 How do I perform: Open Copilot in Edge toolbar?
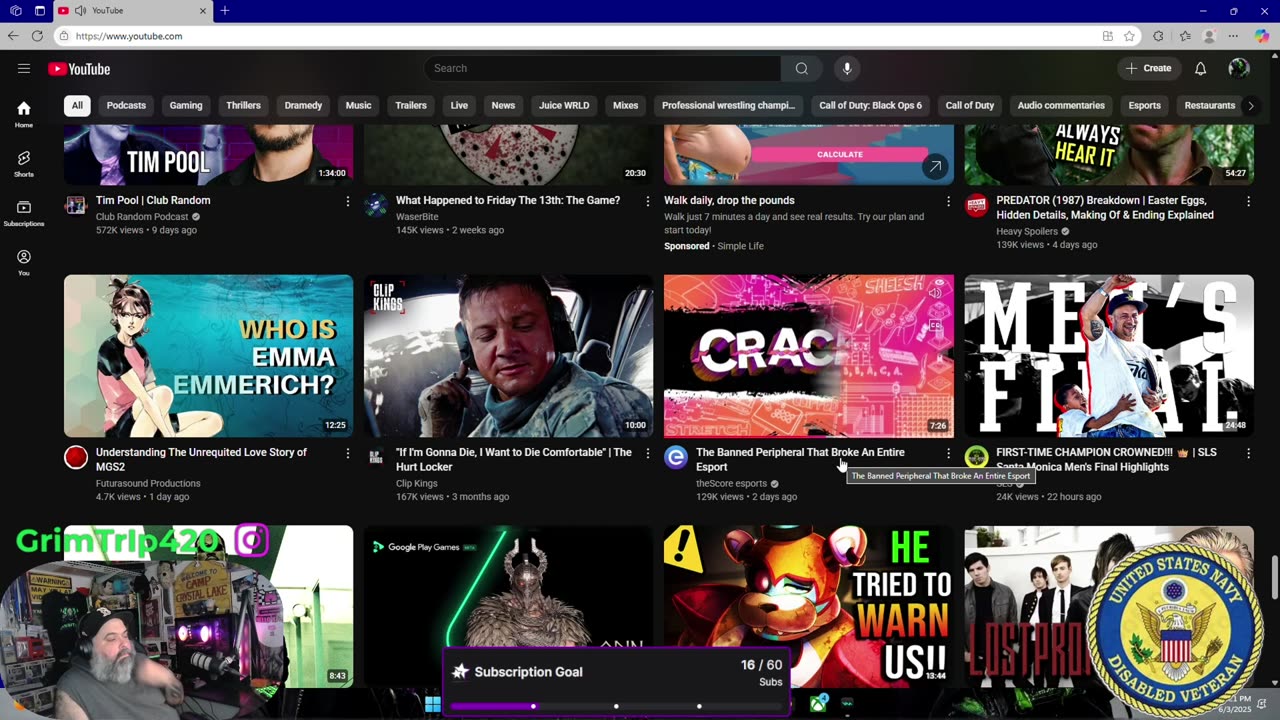[1260, 36]
